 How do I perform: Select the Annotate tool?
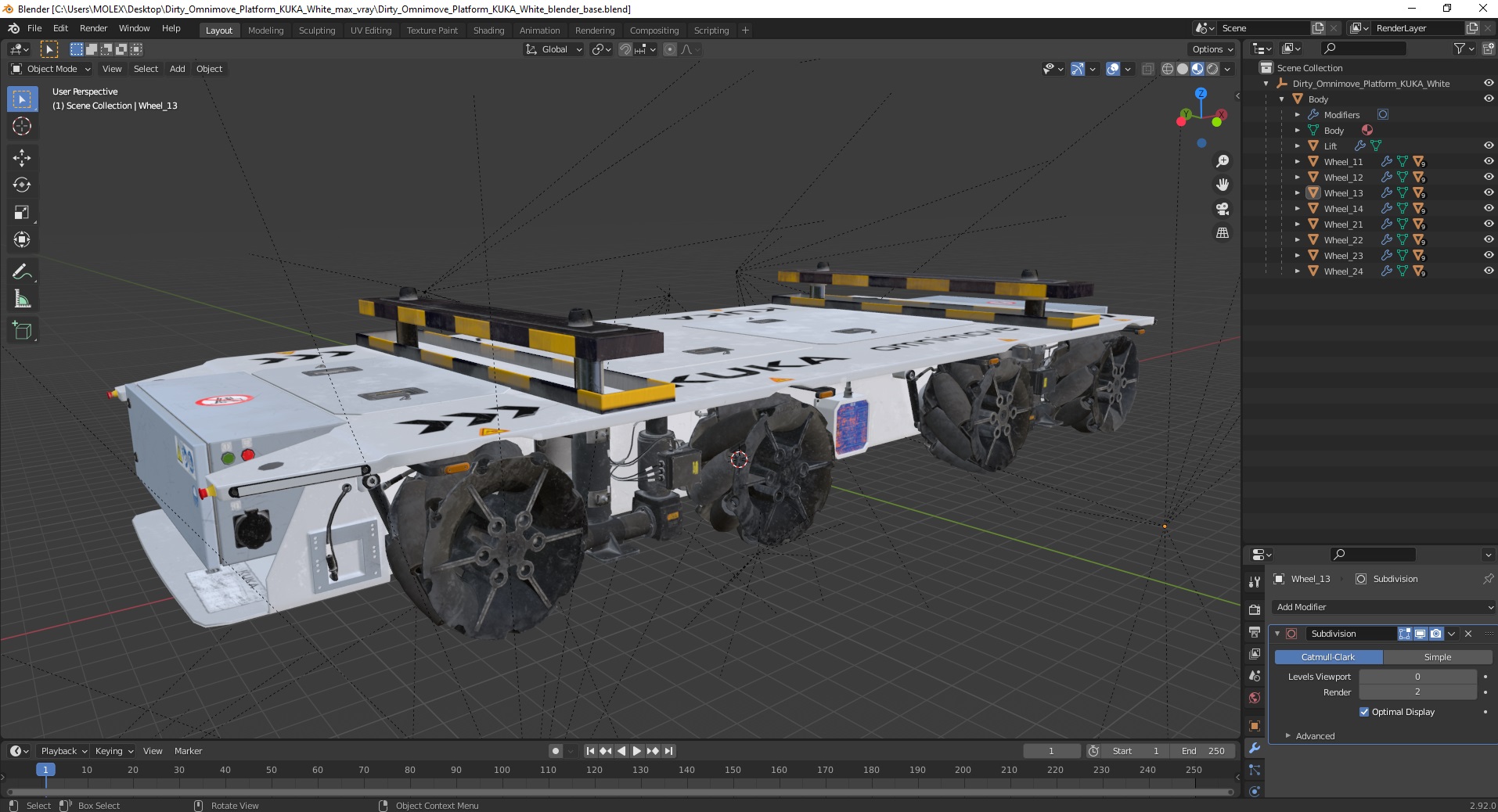coord(22,271)
